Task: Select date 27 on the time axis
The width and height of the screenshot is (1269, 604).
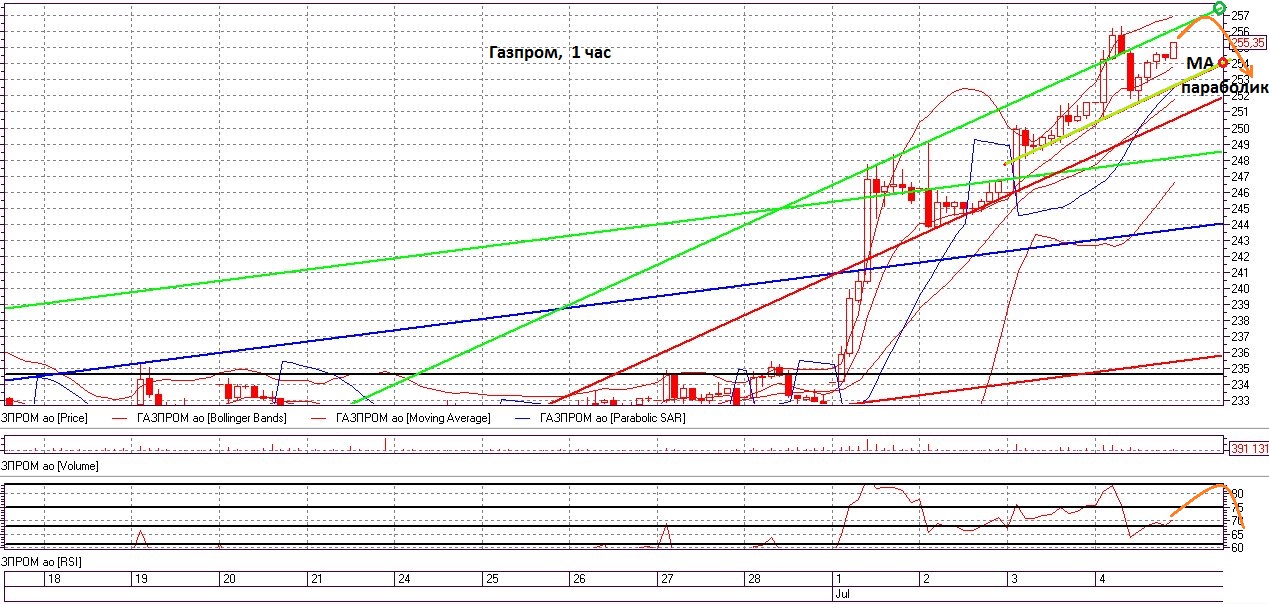Action: coord(666,578)
